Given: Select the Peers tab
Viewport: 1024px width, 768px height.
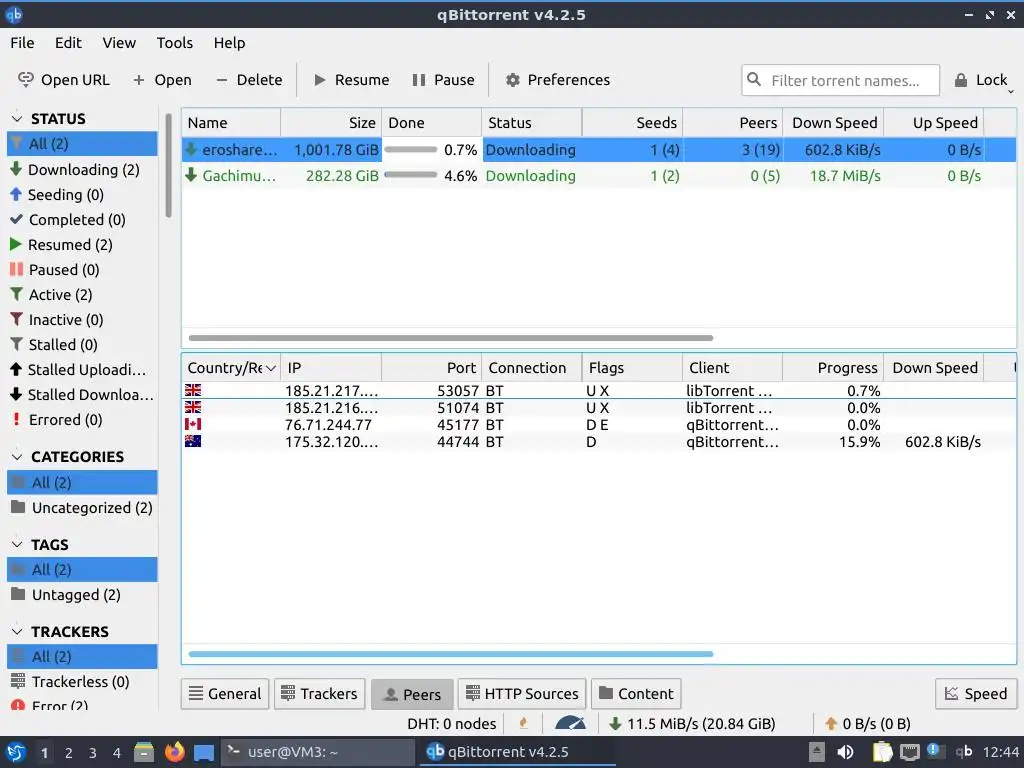Looking at the screenshot, I should point(412,694).
